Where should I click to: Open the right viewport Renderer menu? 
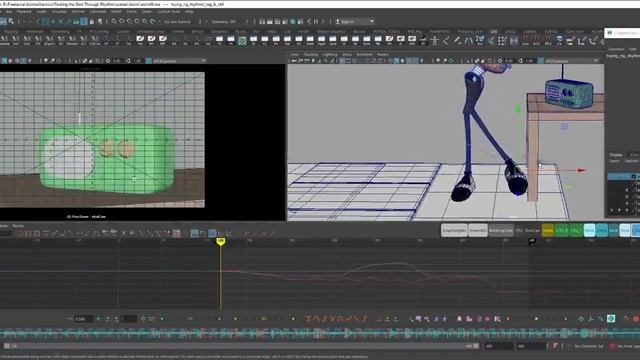364,54
